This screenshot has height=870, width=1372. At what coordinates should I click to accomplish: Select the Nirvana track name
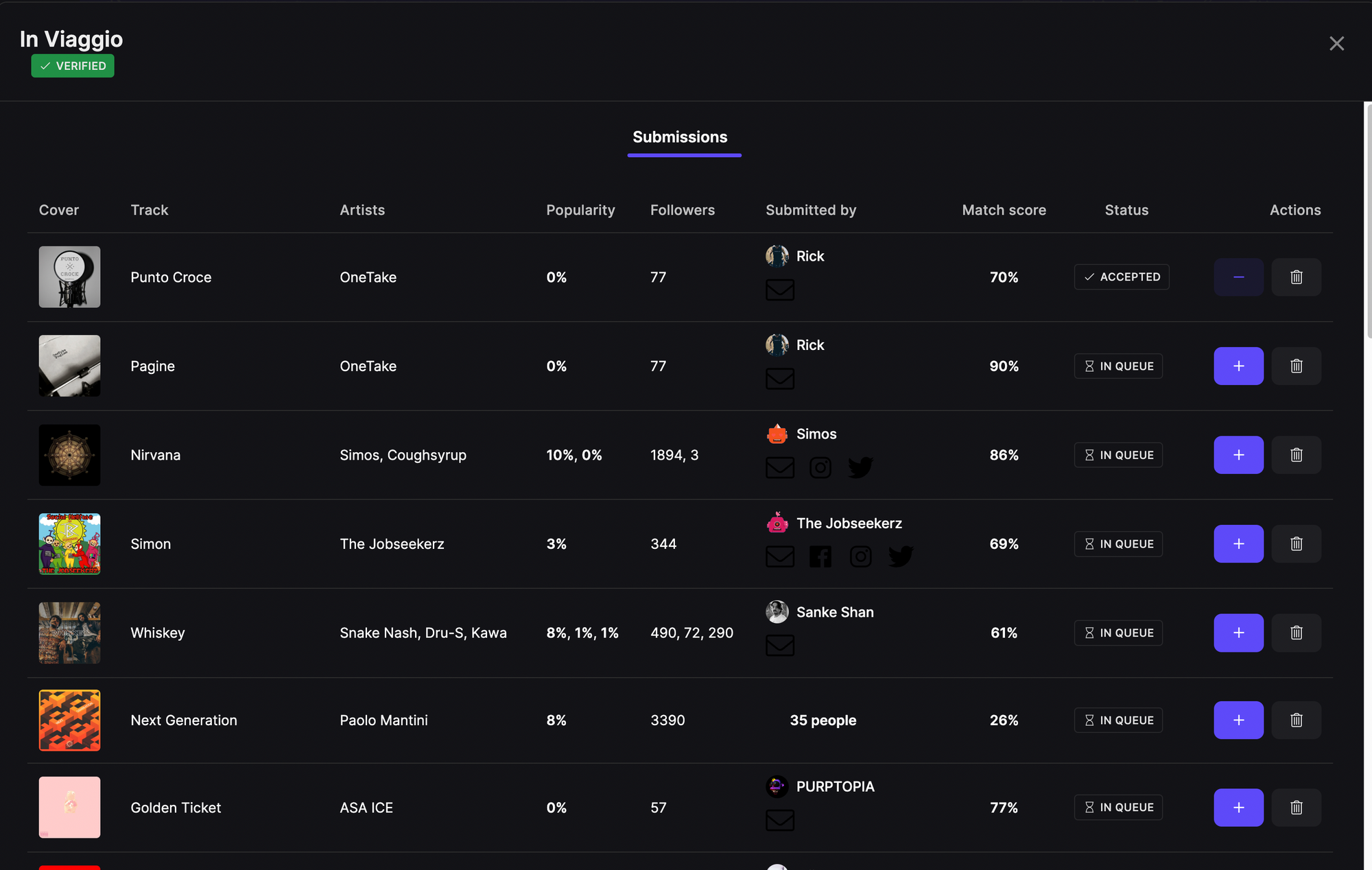(156, 455)
